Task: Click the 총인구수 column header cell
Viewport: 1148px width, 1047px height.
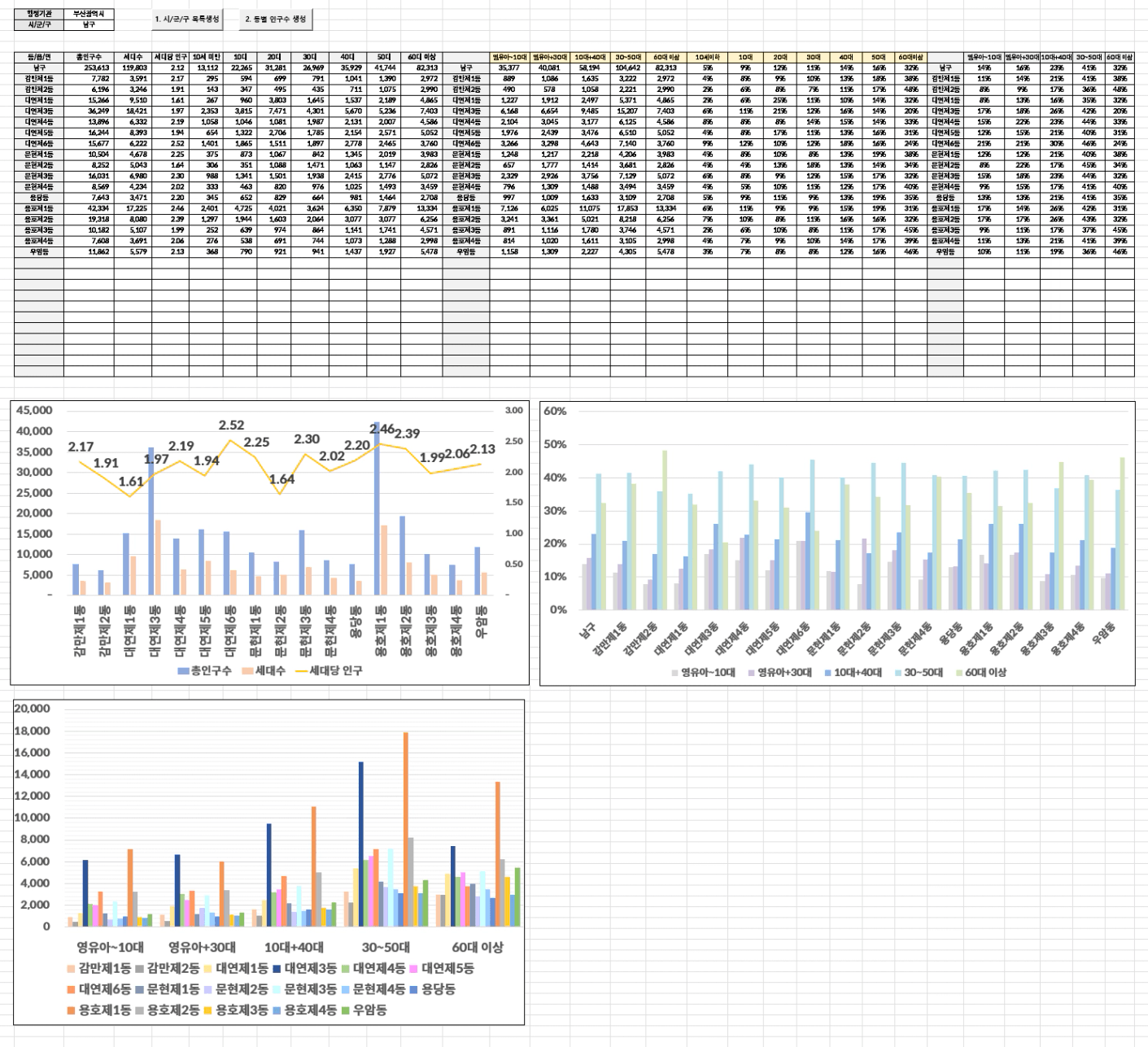Action: coord(88,57)
